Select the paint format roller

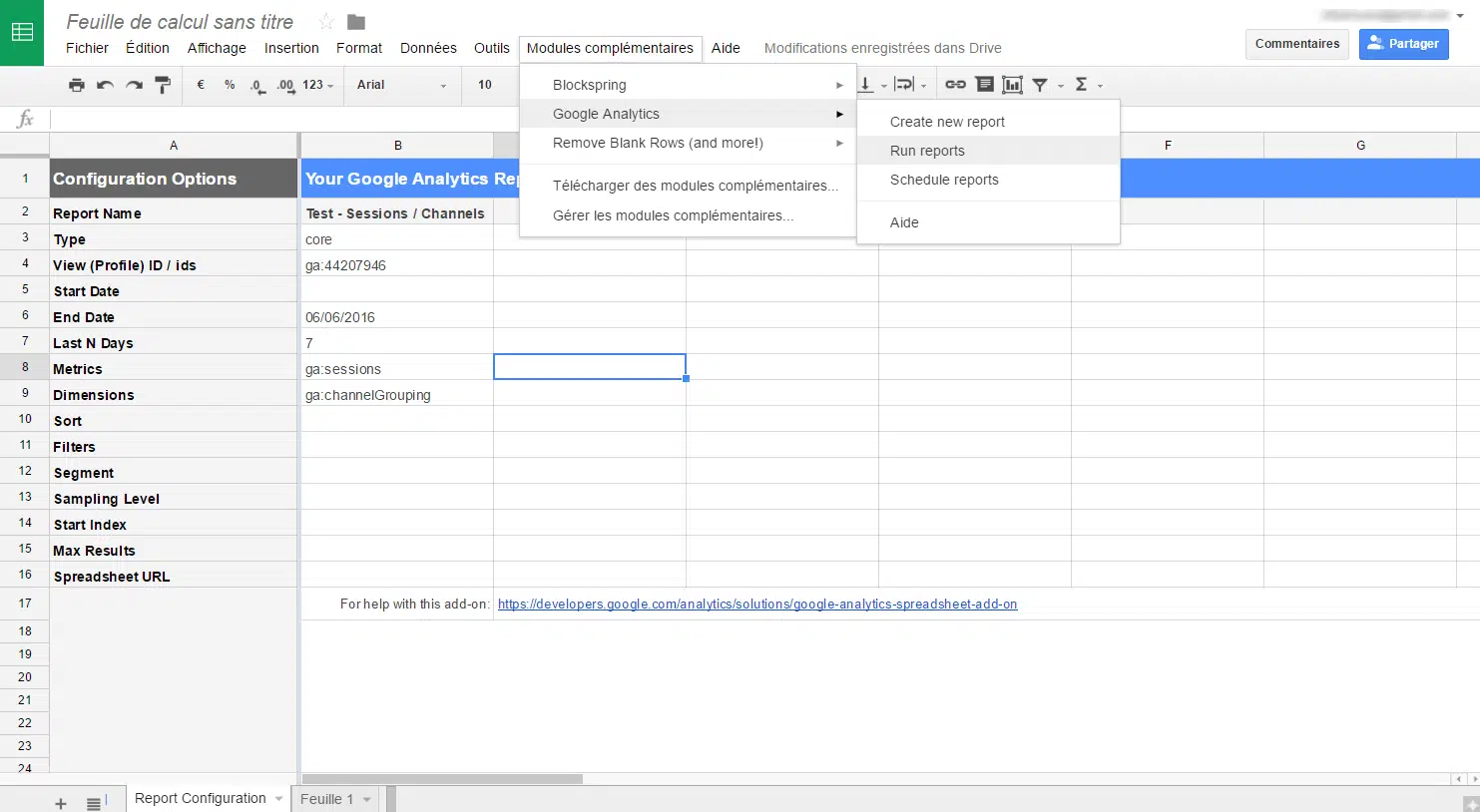point(163,85)
